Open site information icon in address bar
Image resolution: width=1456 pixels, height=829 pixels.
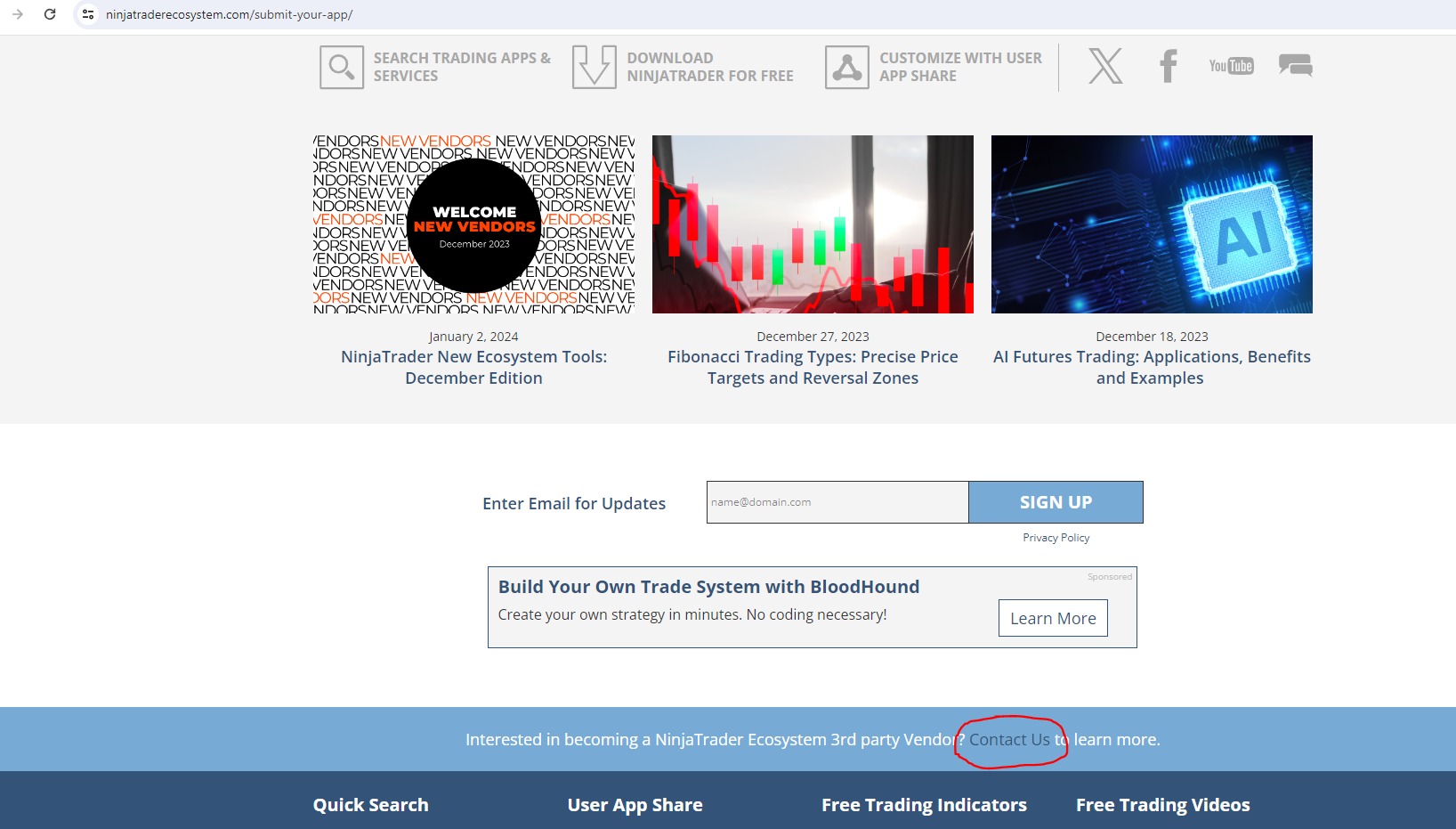[x=87, y=14]
